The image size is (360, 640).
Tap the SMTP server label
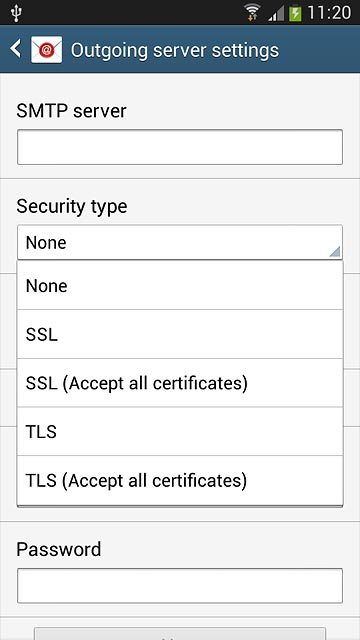(71, 111)
